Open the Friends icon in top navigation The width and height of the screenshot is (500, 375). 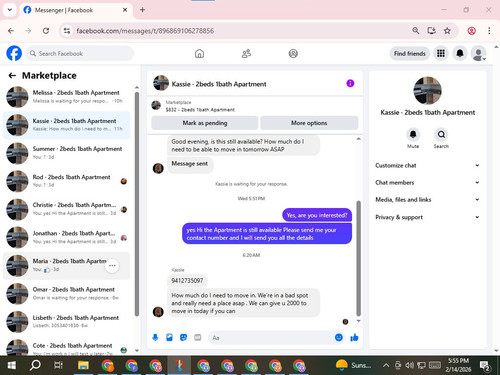coord(246,53)
